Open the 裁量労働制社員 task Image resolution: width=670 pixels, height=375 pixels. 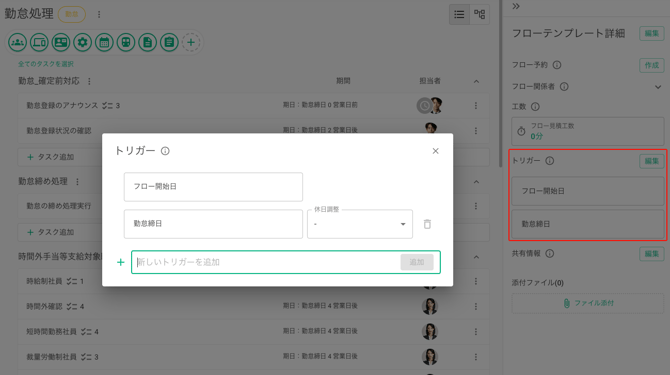(253, 357)
